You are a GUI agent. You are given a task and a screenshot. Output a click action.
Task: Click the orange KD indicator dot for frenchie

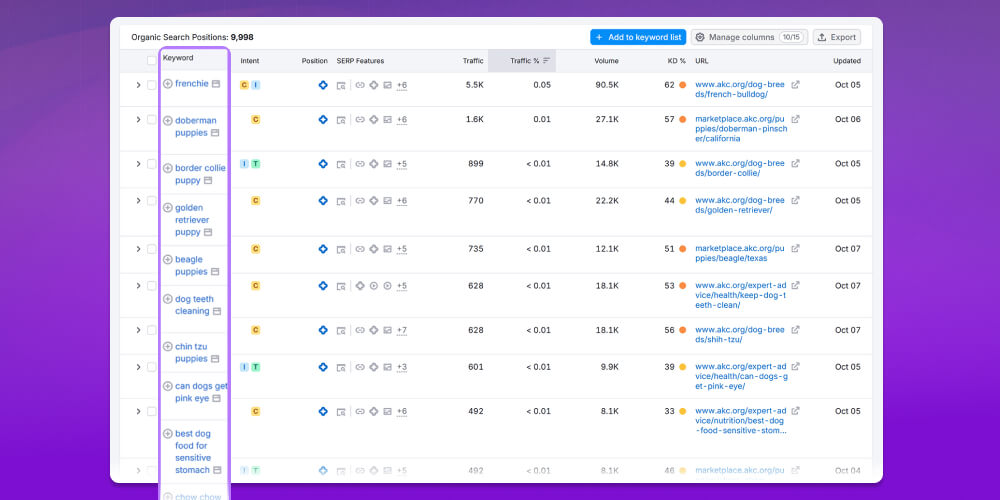click(x=683, y=85)
